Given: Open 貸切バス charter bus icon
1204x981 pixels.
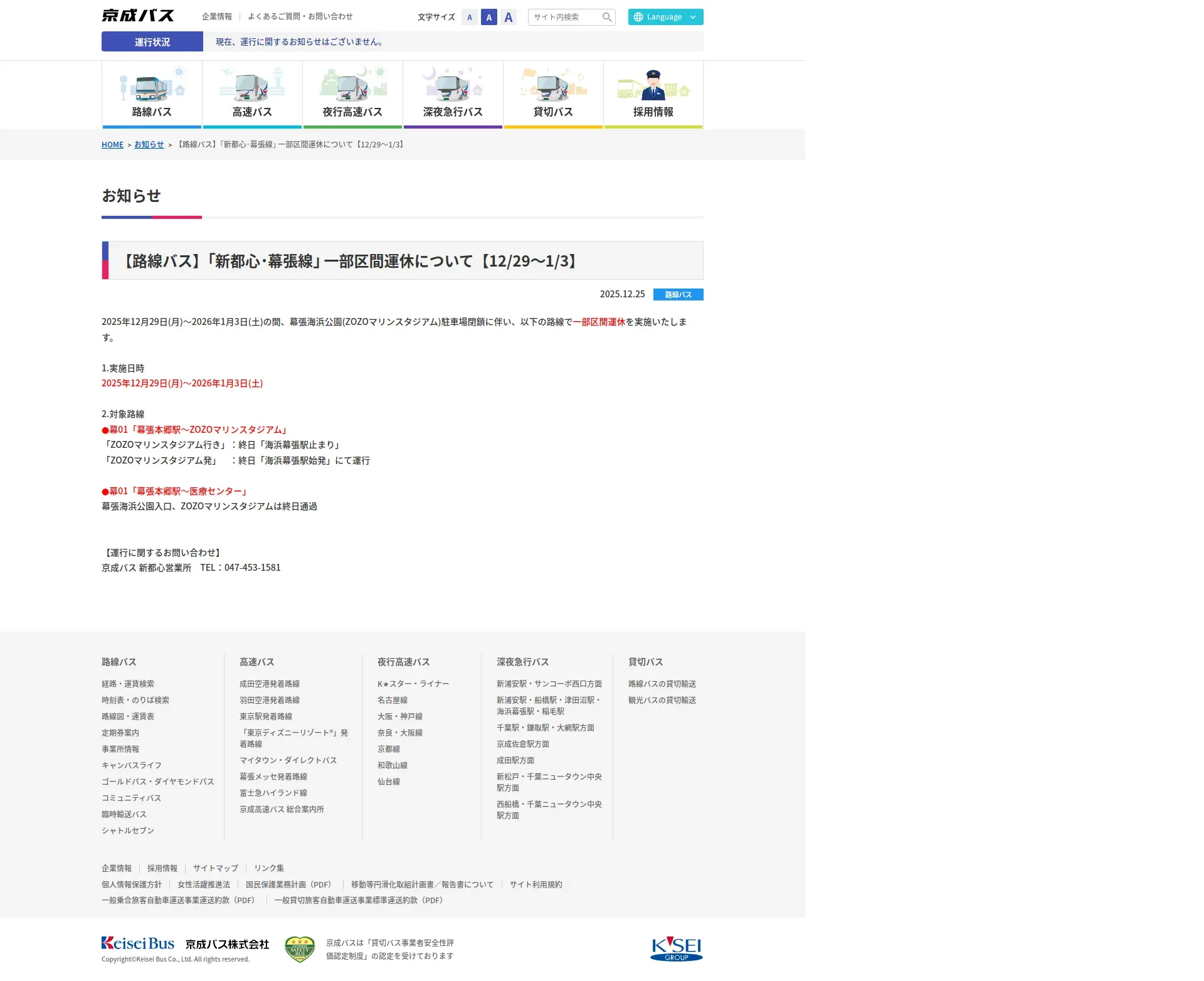Looking at the screenshot, I should click(x=553, y=94).
